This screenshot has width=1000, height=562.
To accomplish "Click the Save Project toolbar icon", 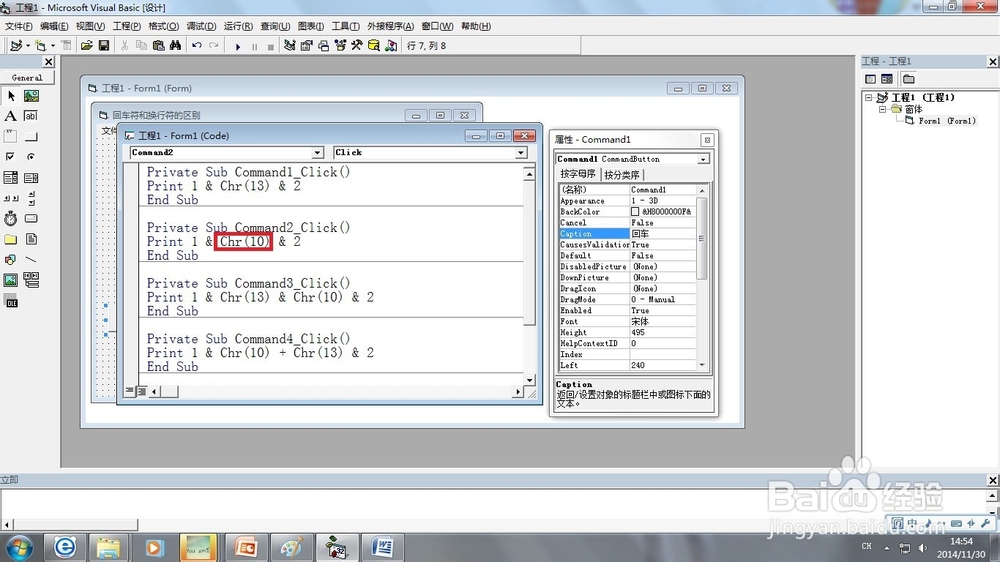I will 104,46.
